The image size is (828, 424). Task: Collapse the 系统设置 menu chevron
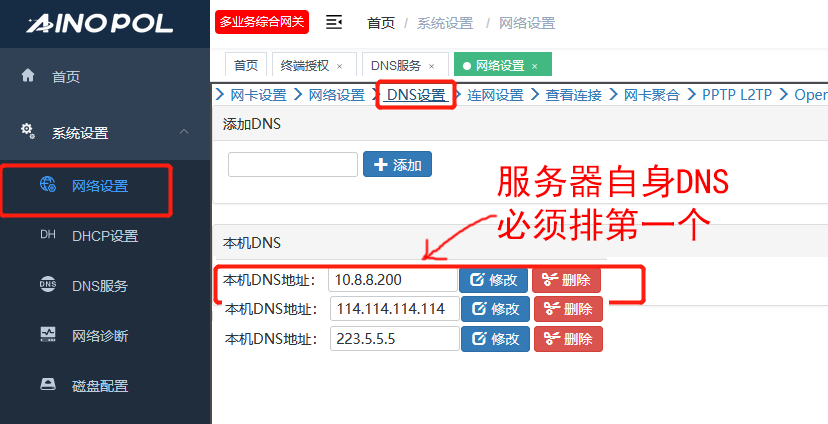pyautogui.click(x=183, y=132)
